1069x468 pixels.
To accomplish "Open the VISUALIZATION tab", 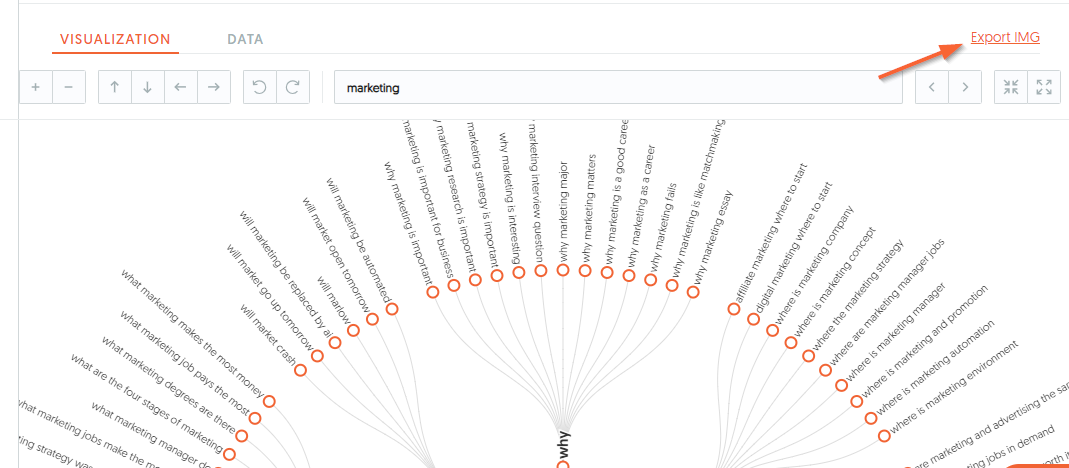I will (115, 40).
